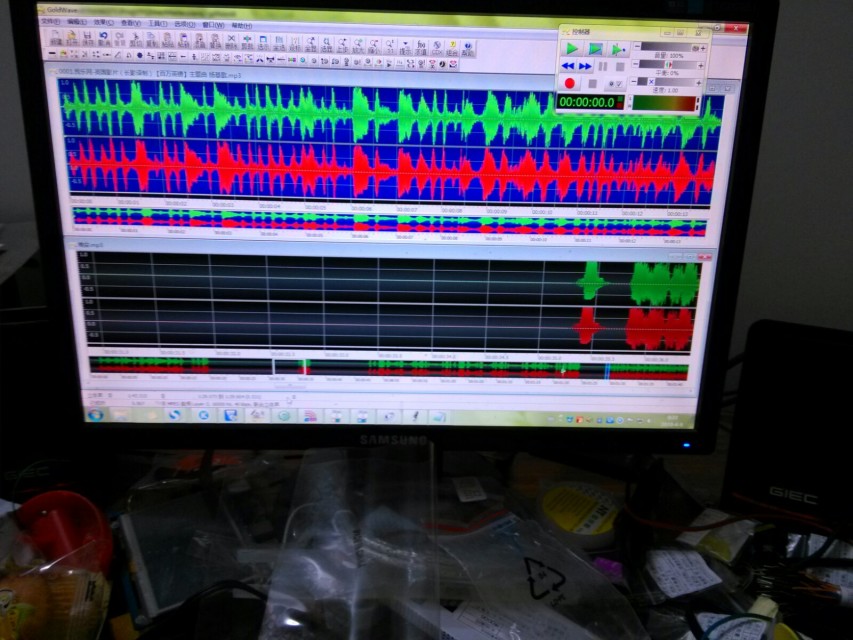
Task: Click the Play selection button with square
Action: pos(595,48)
